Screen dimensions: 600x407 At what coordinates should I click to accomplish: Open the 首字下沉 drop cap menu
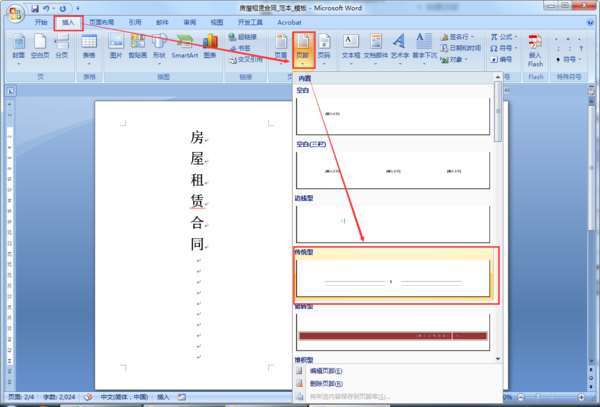424,50
